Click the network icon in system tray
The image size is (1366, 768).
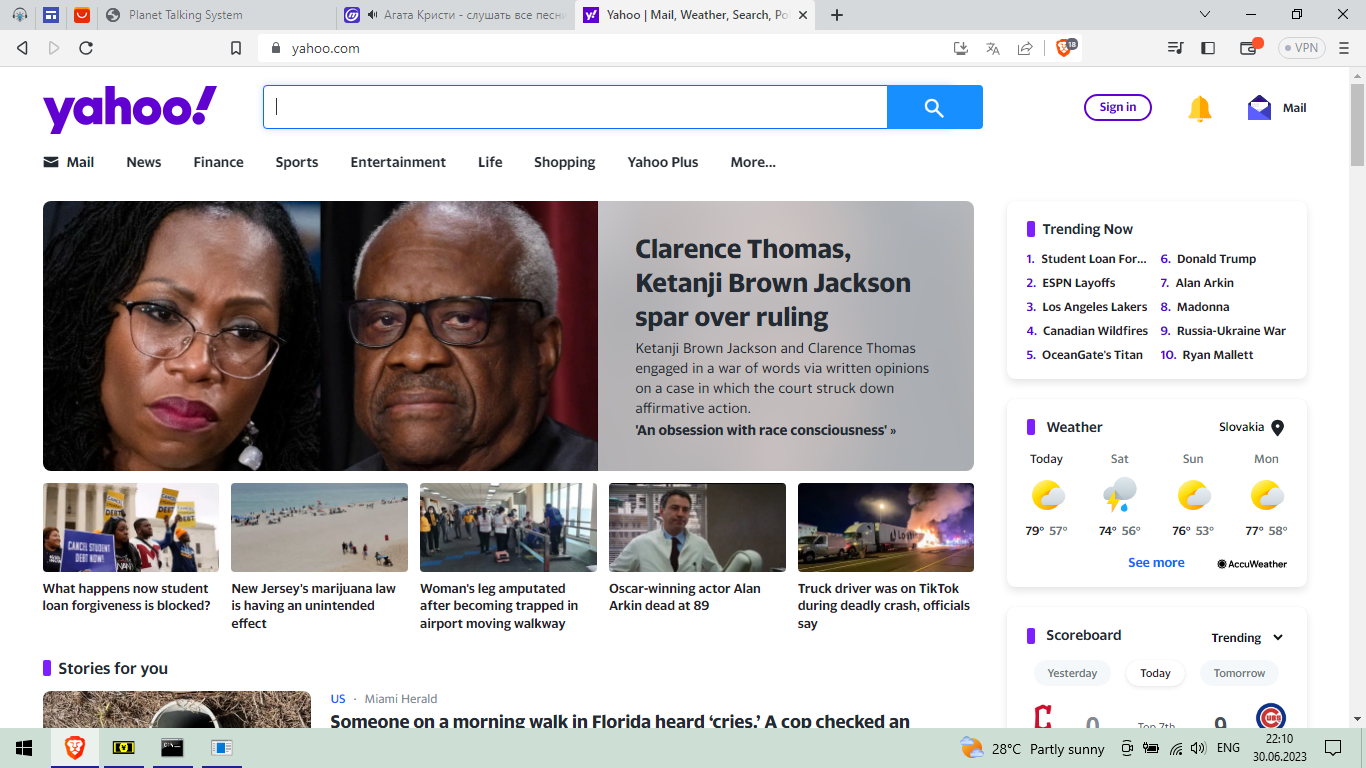click(x=1175, y=748)
